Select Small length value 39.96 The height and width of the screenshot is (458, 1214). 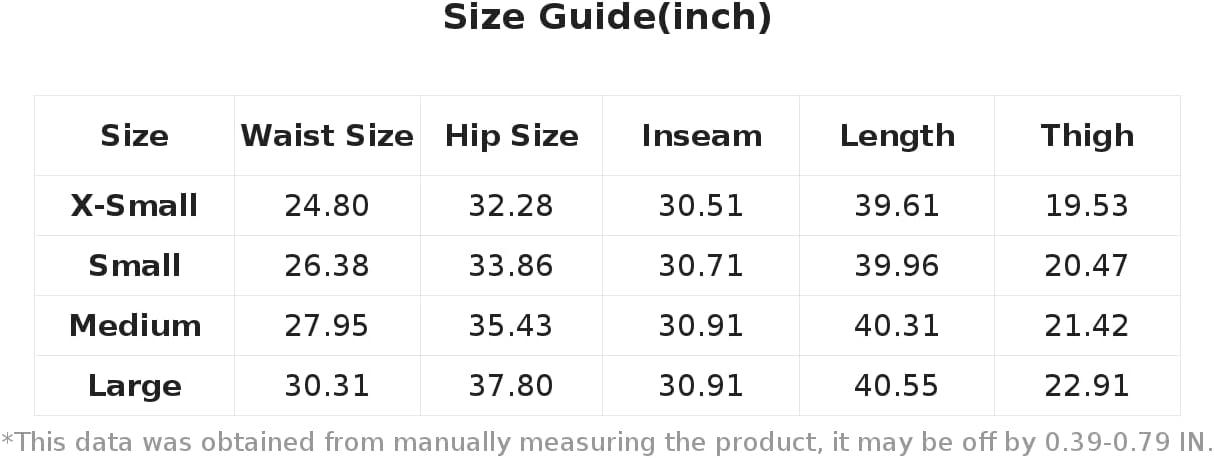click(x=897, y=266)
